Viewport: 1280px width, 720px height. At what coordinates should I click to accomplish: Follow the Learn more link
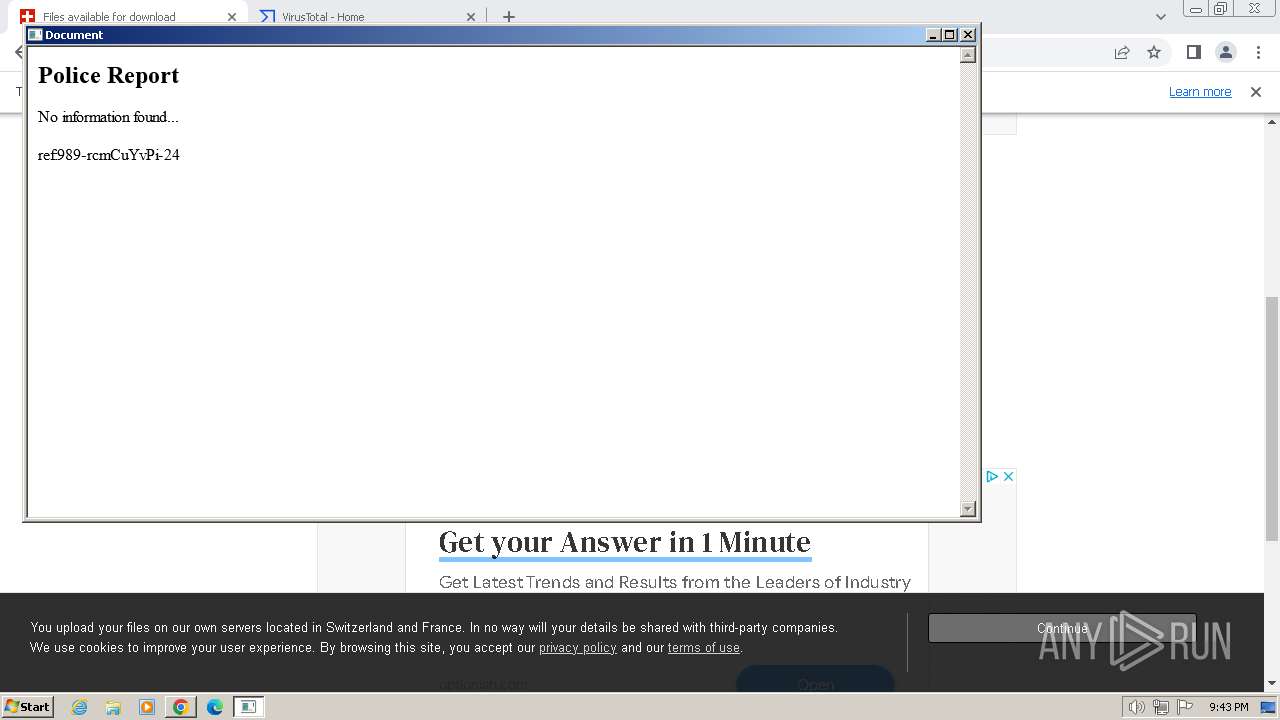click(x=1200, y=91)
